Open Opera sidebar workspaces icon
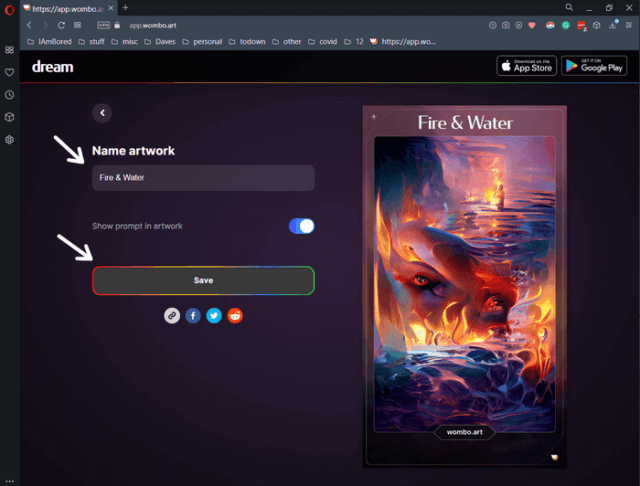This screenshot has height=486, width=640. pyautogui.click(x=9, y=50)
